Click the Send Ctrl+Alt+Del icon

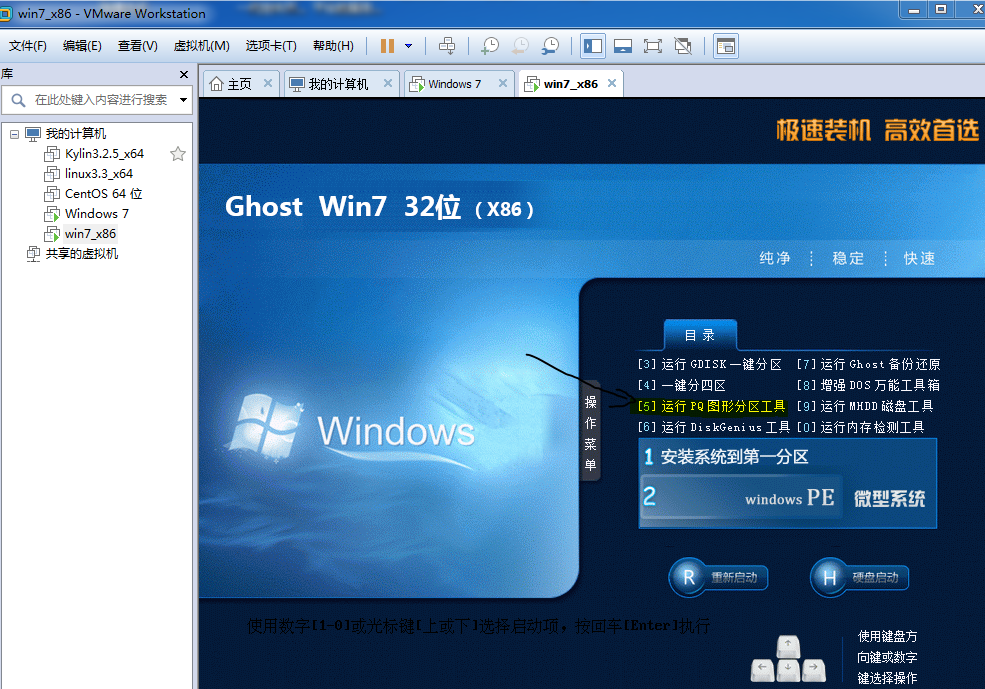(447, 45)
